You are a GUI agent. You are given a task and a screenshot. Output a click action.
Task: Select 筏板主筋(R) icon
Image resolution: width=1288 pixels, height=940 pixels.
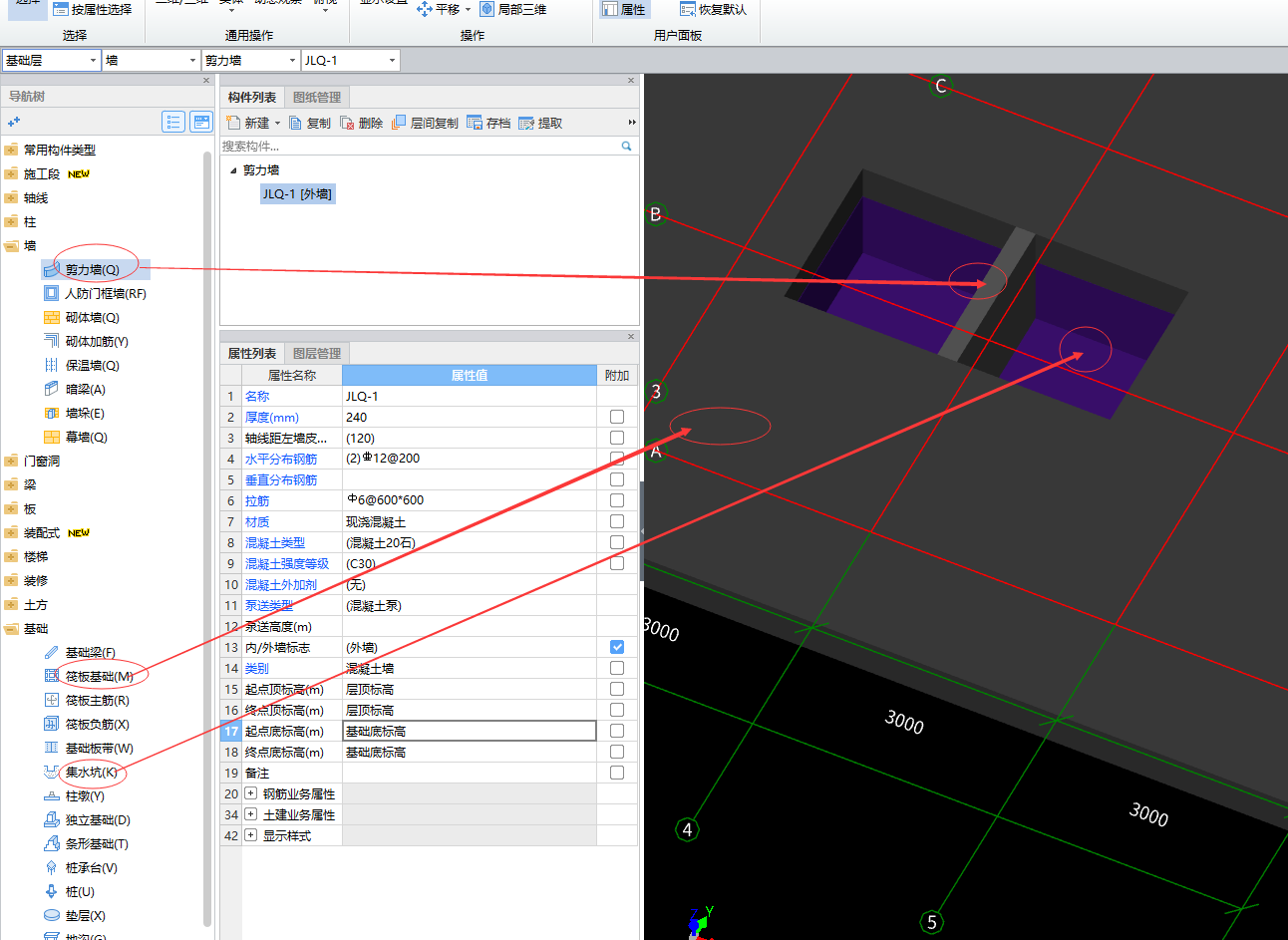[52, 700]
